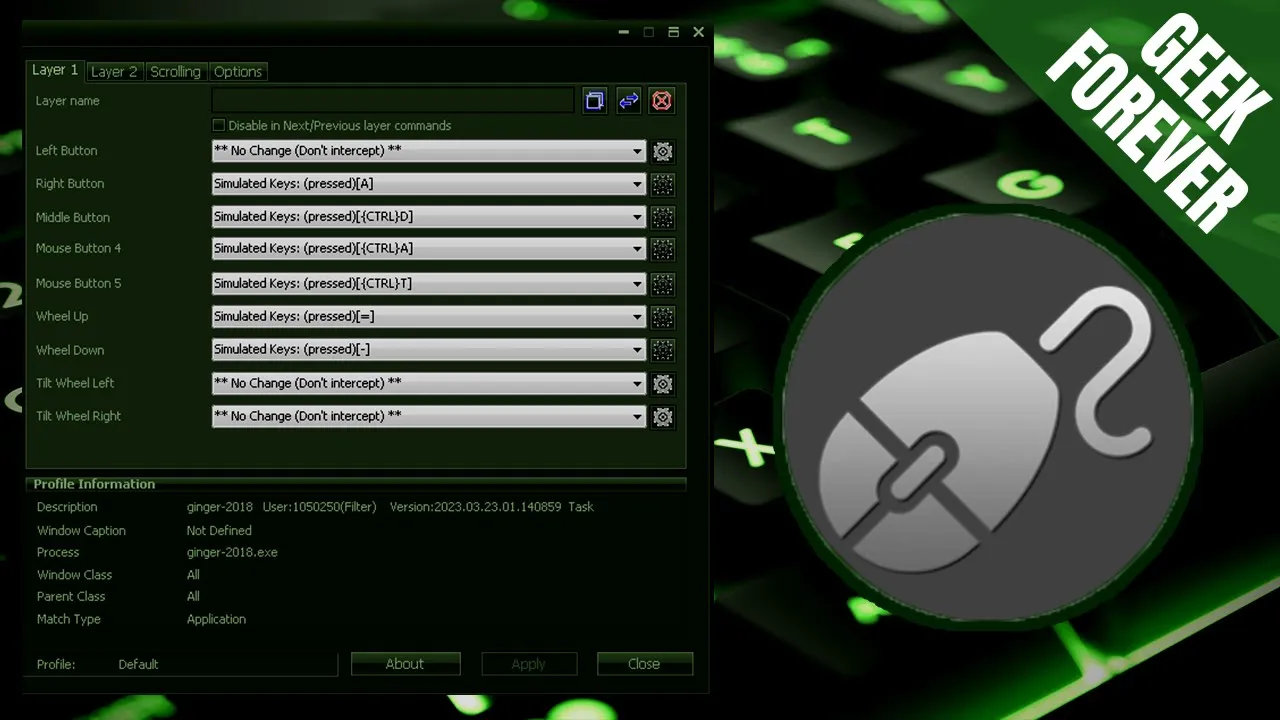Close the window with the X icon
The height and width of the screenshot is (720, 1280).
699,32
